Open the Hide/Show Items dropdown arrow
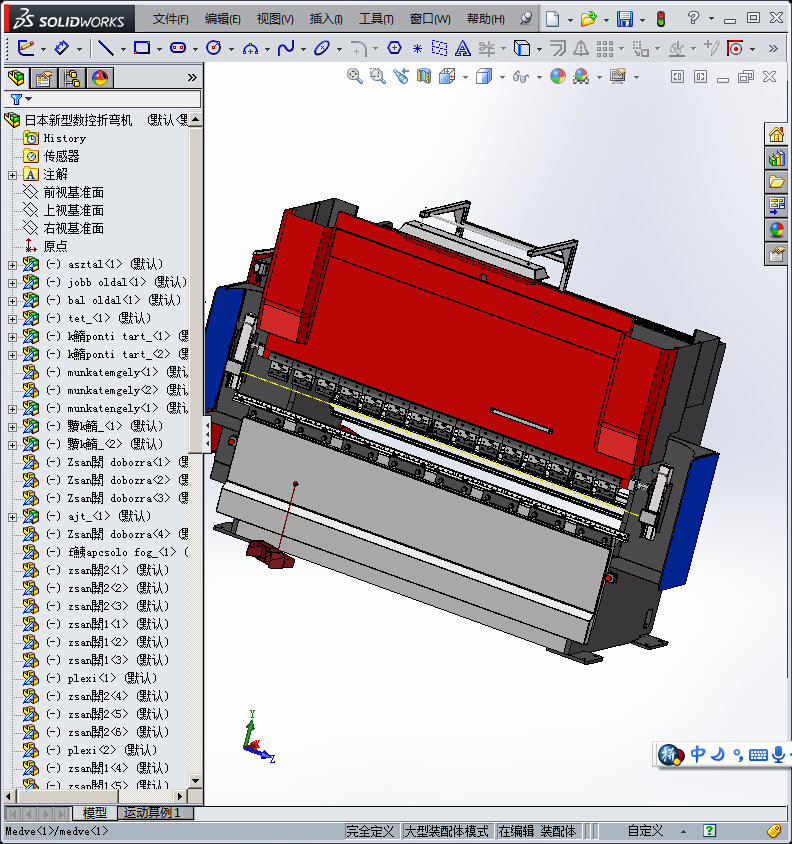Screen dimensions: 792x844 pos(539,78)
